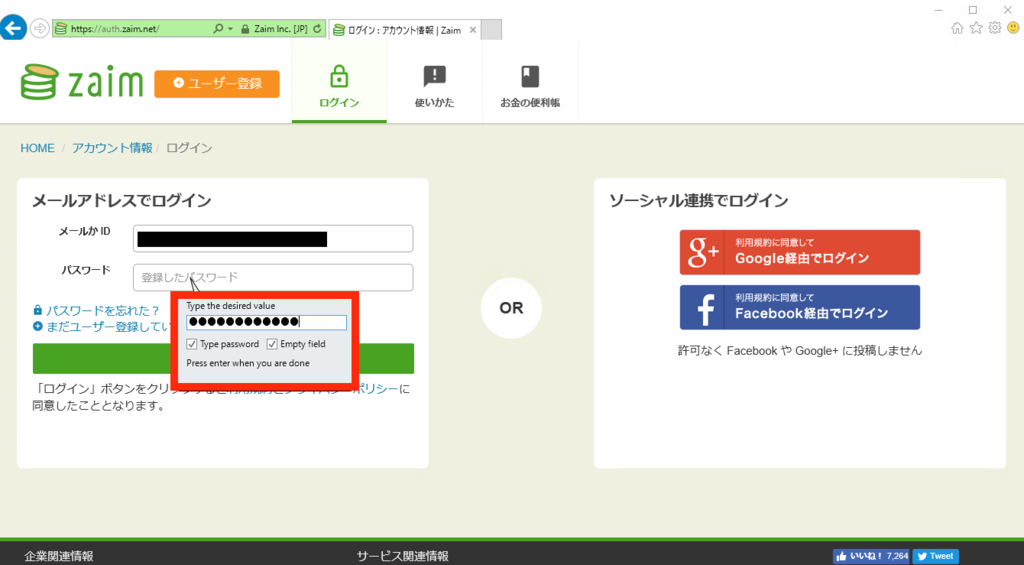Open パスワードを忘れた？ link
Image resolution: width=1024 pixels, height=565 pixels.
tap(97, 310)
